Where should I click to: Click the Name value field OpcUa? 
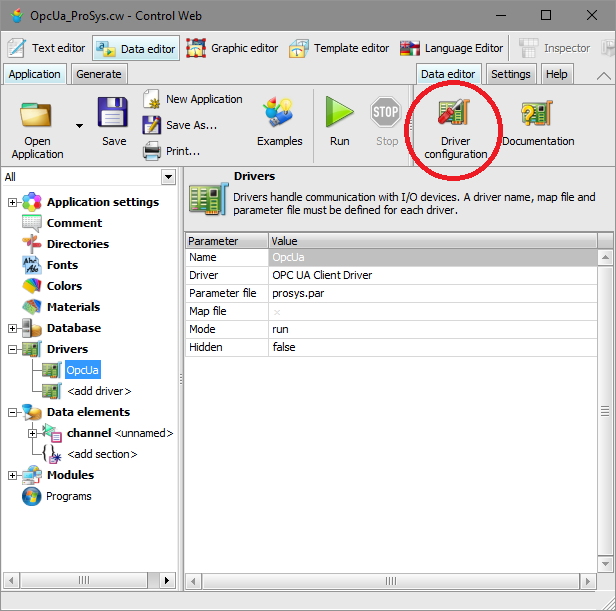pos(433,257)
